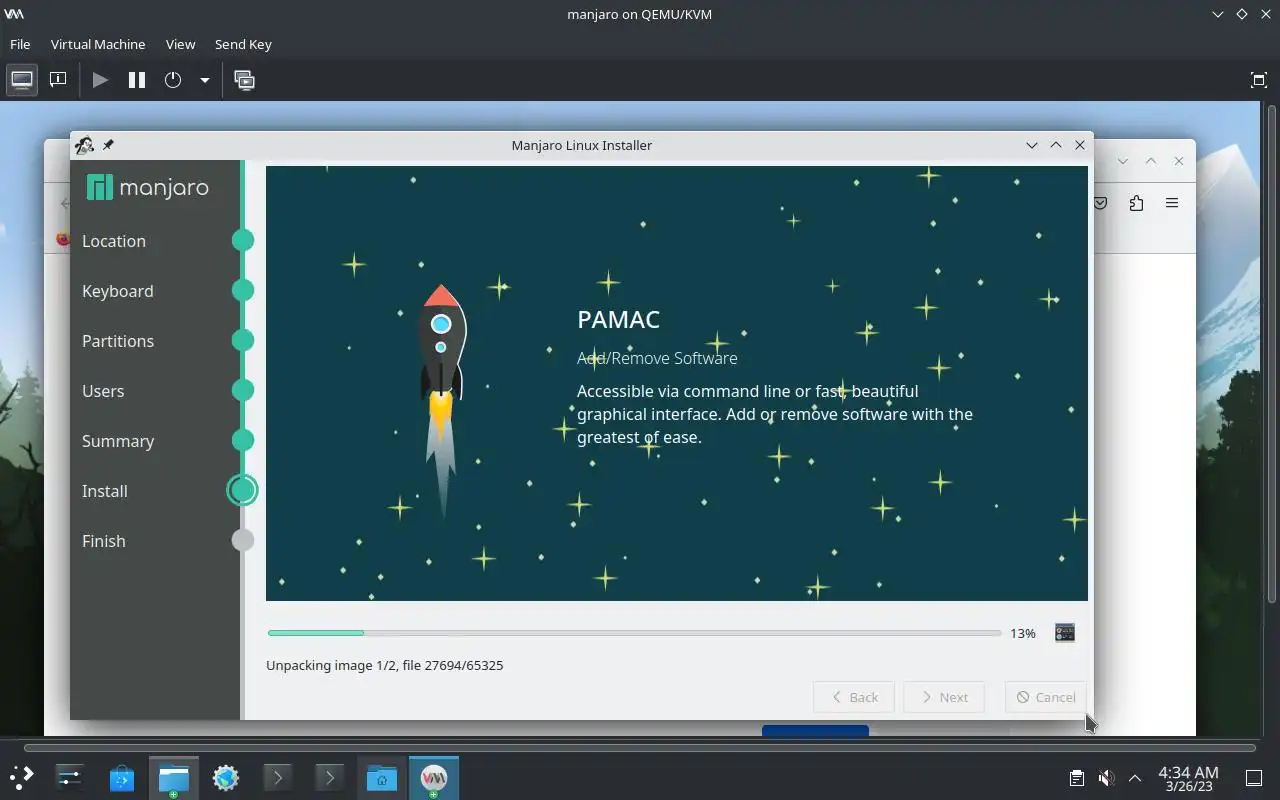This screenshot has width=1280, height=800.
Task: Minimize the Manjaro Linux Installer window
Action: pos(1032,145)
